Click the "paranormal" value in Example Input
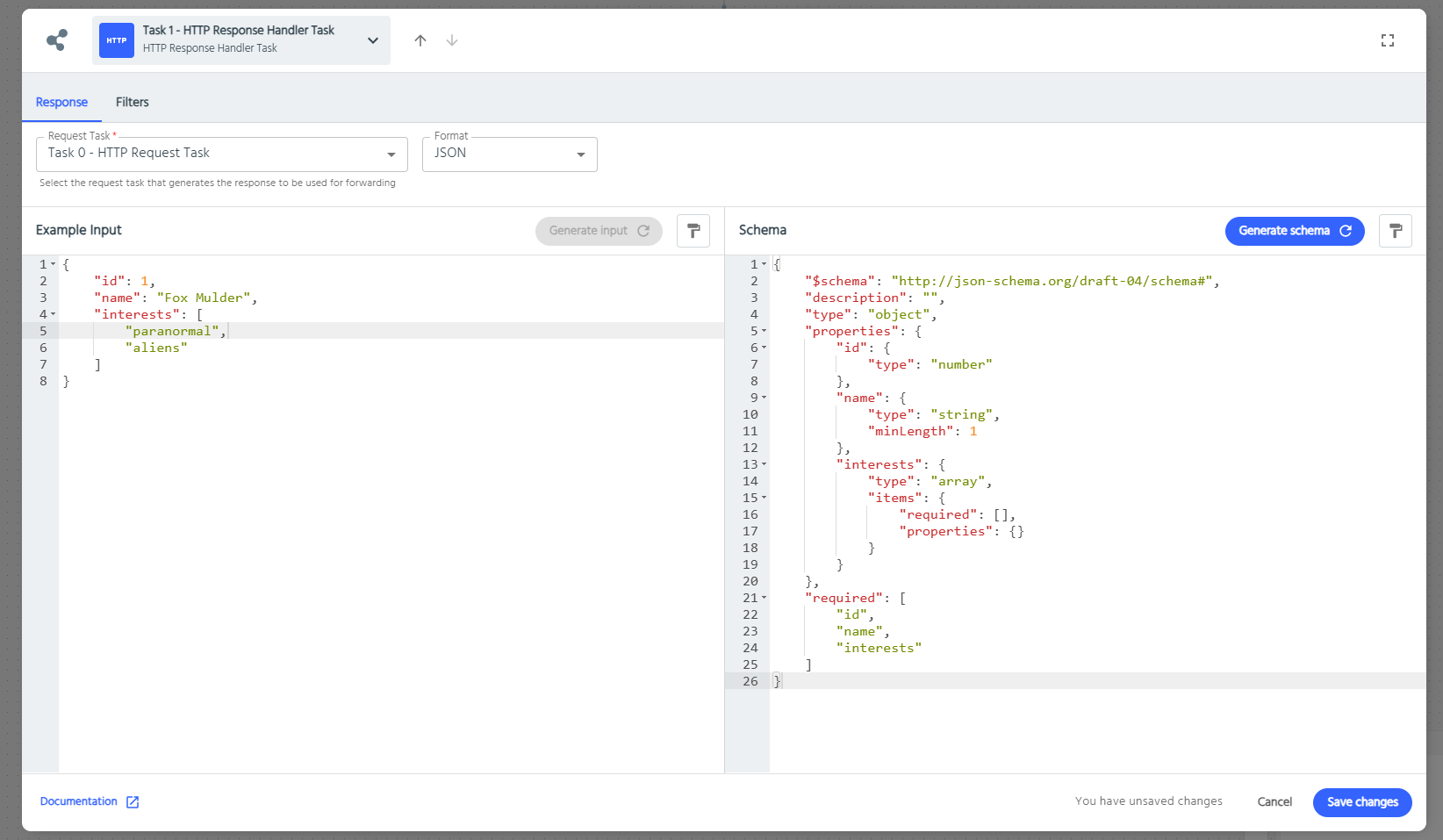The image size is (1443, 840). coord(172,331)
